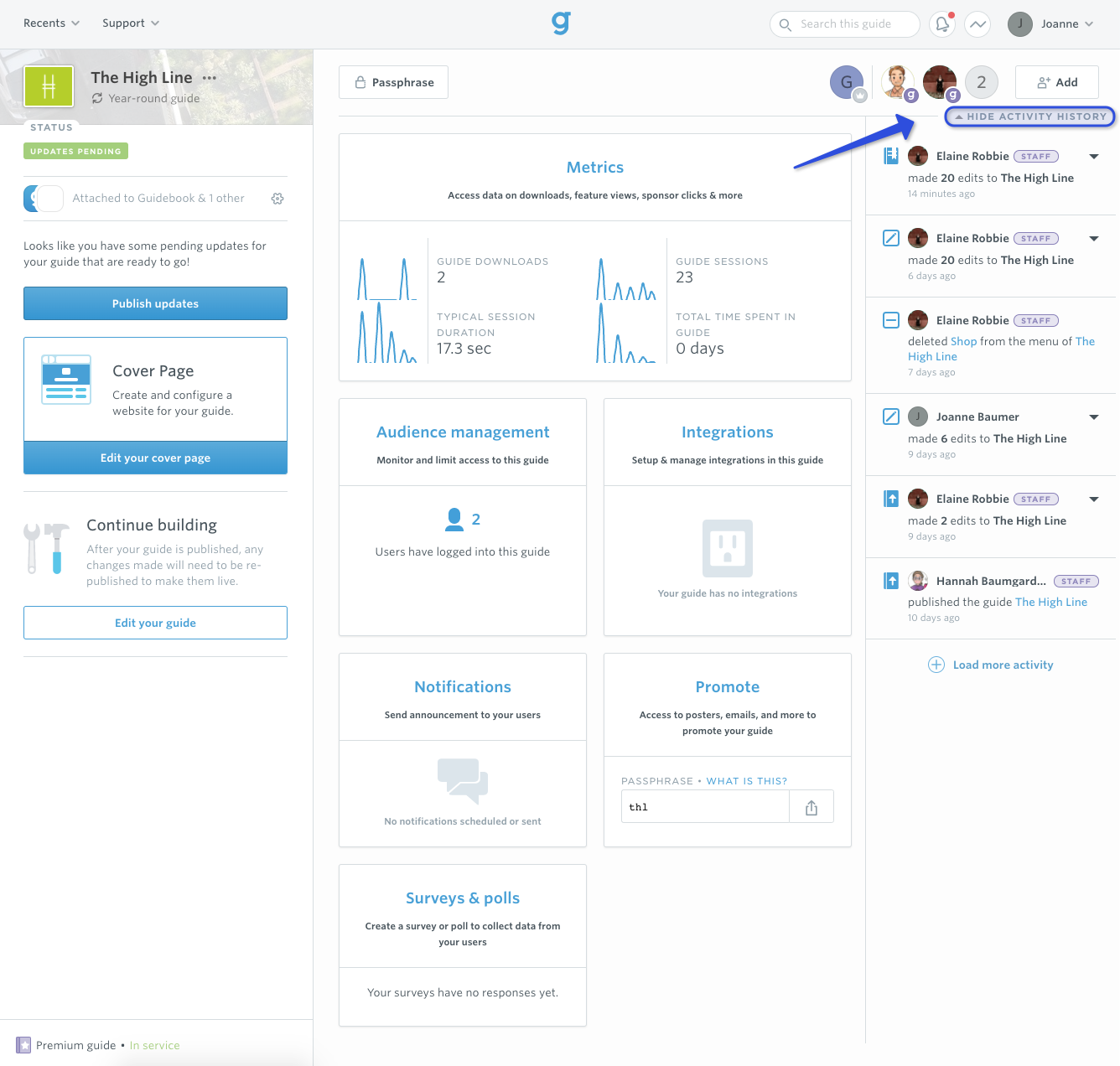The image size is (1120, 1066).
Task: Click the STAFF badge beside Hannah Baumgard
Action: (x=1076, y=581)
